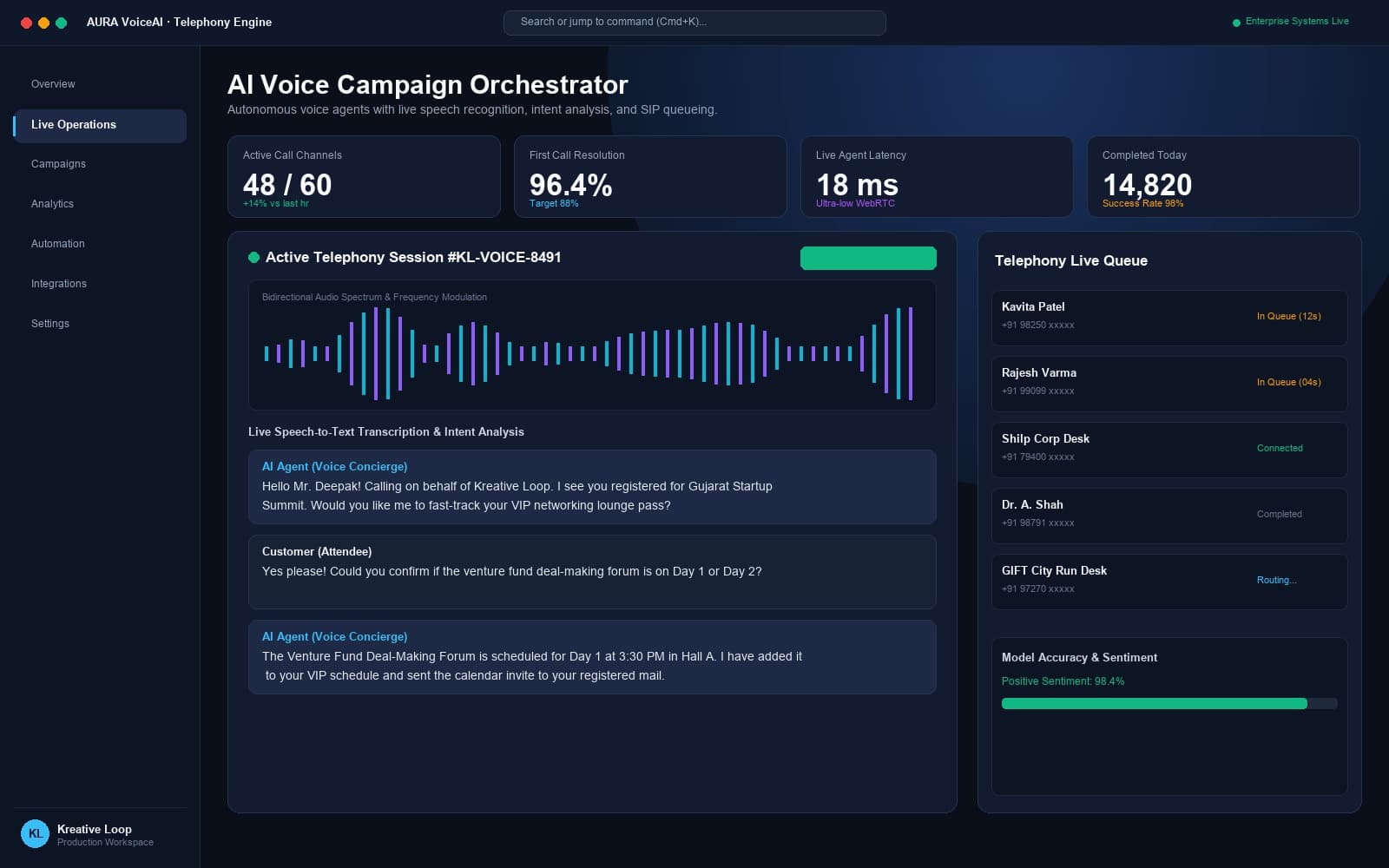Click the Positive Sentiment progress bar
This screenshot has height=868, width=1389.
[1169, 704]
